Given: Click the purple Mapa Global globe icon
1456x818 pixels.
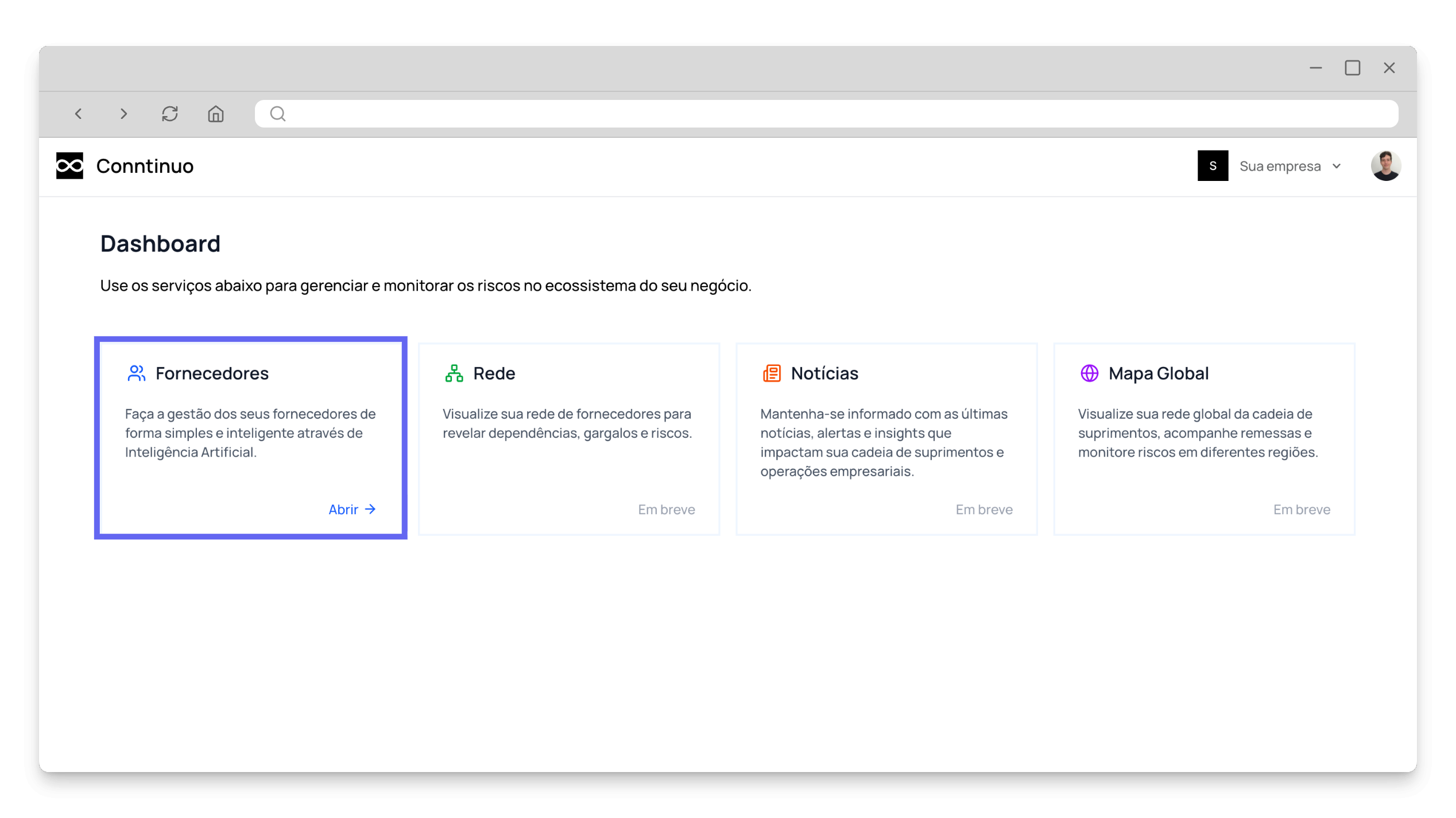Looking at the screenshot, I should (x=1089, y=373).
